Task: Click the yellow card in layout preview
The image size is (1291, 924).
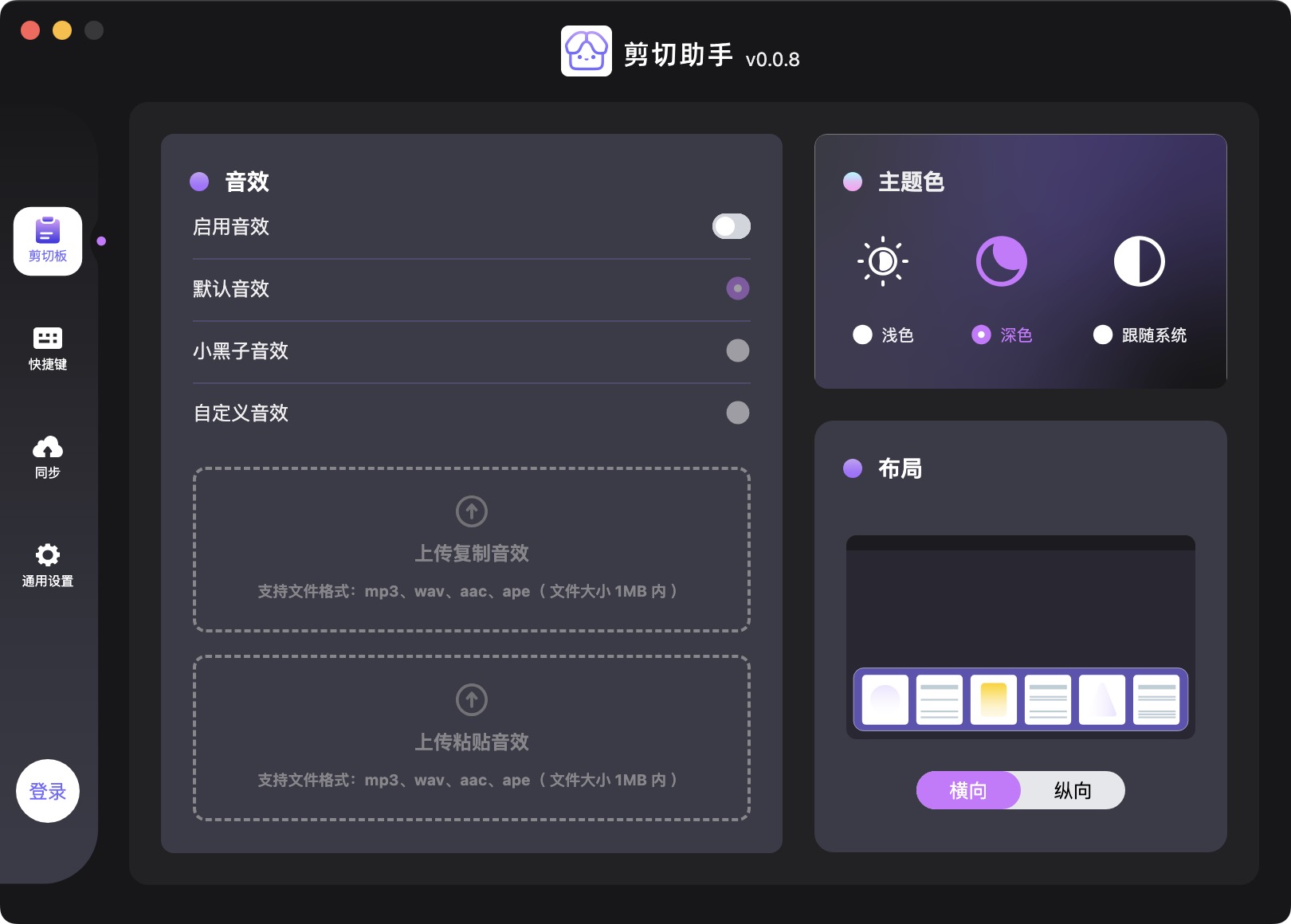Action: 994,699
